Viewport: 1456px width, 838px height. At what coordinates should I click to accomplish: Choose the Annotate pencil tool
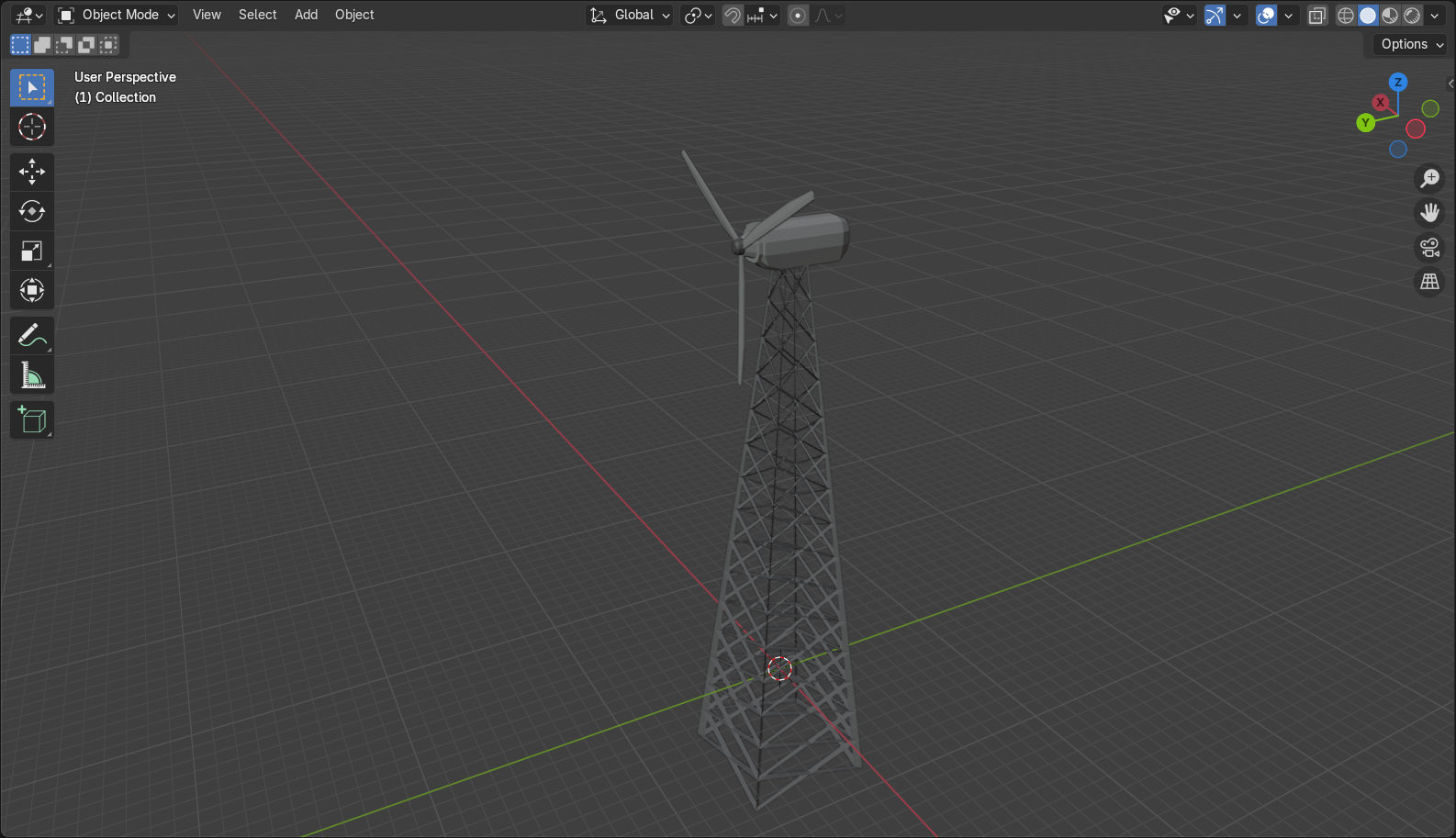click(32, 336)
